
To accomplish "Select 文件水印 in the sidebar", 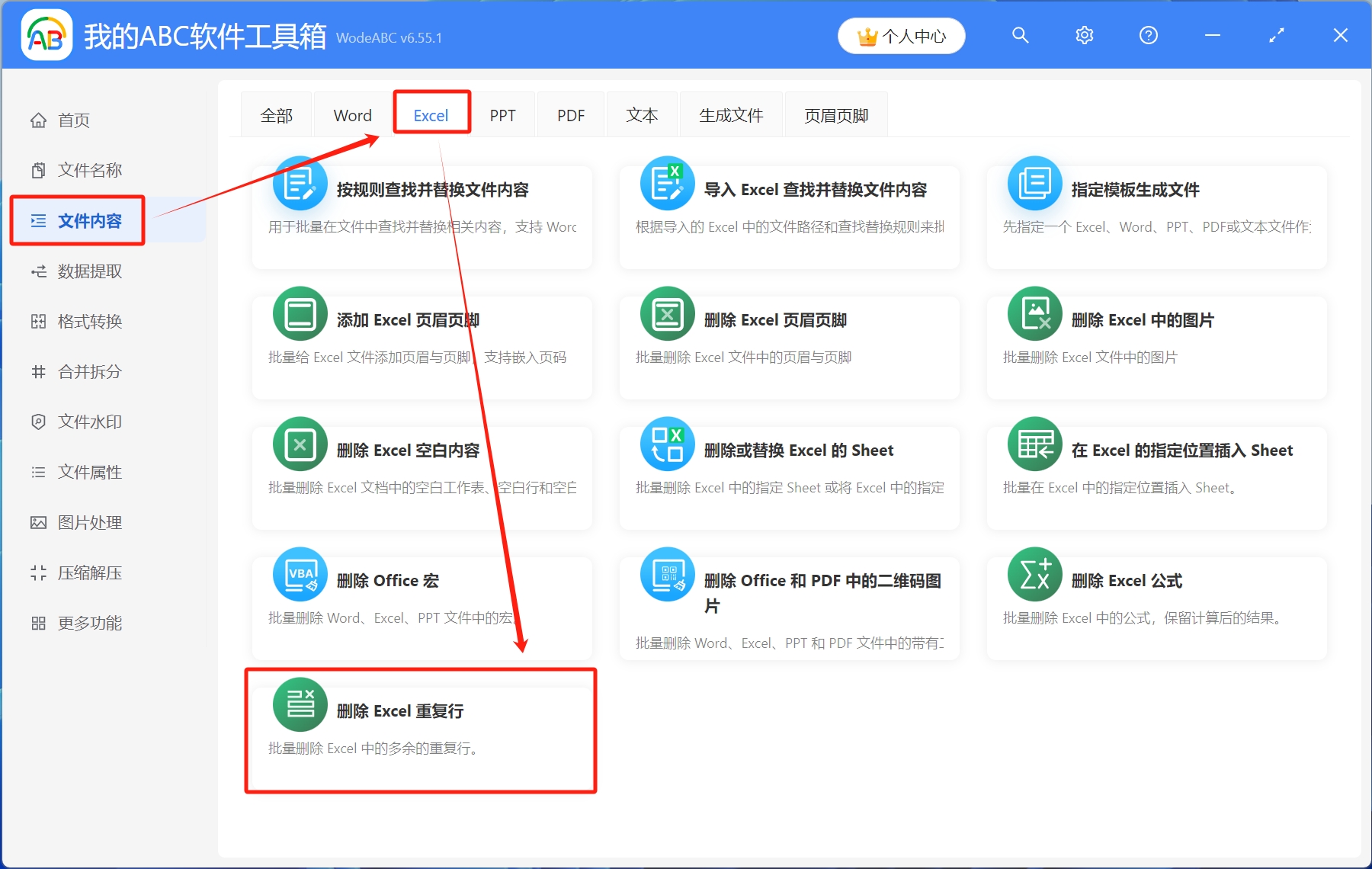I will (88, 422).
